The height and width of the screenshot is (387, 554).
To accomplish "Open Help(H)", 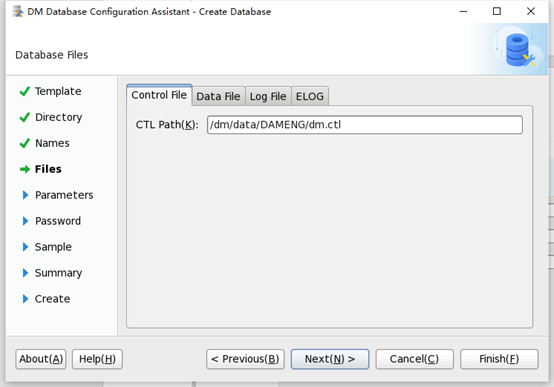I will 97,359.
